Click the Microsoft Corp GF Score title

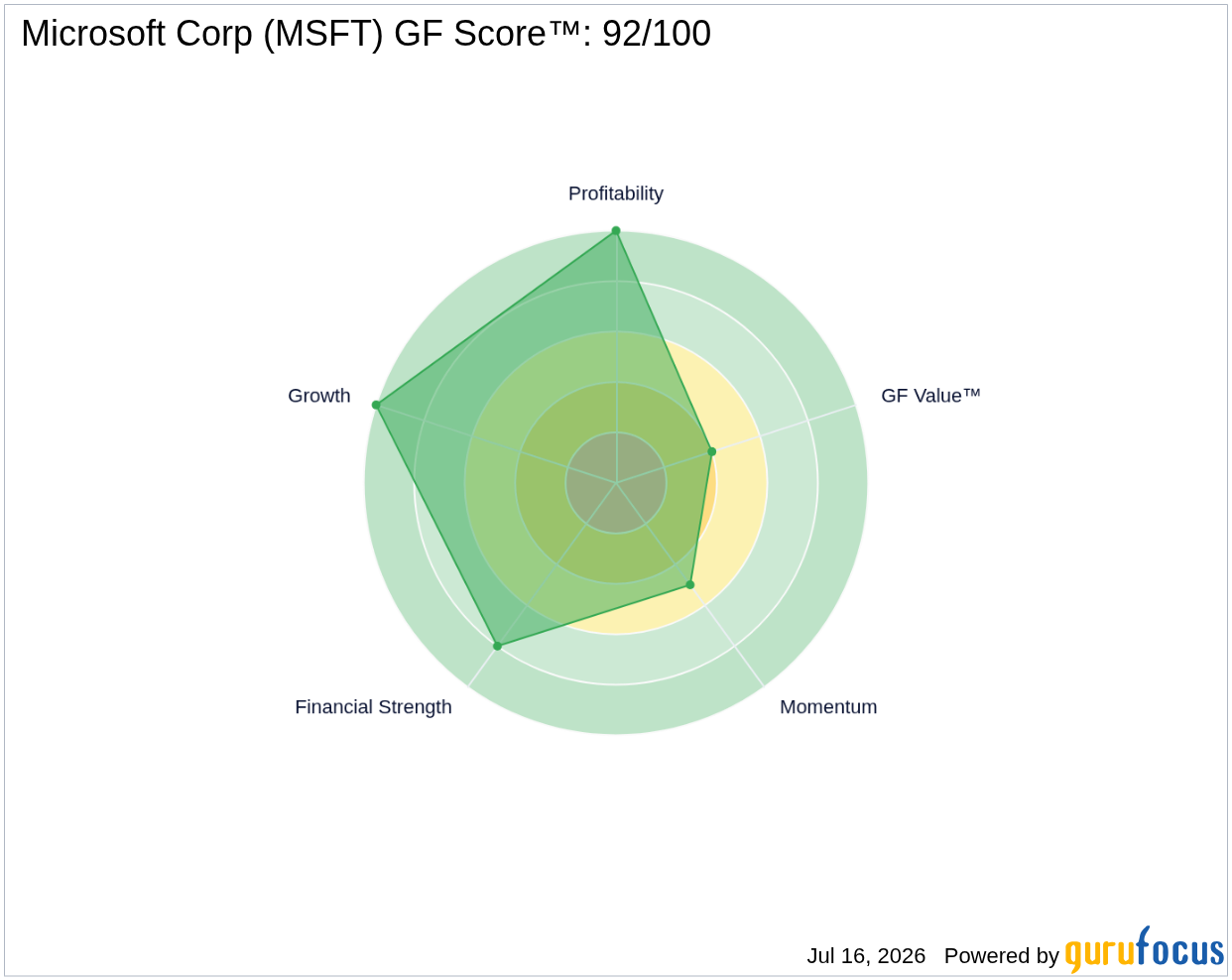coord(366,34)
